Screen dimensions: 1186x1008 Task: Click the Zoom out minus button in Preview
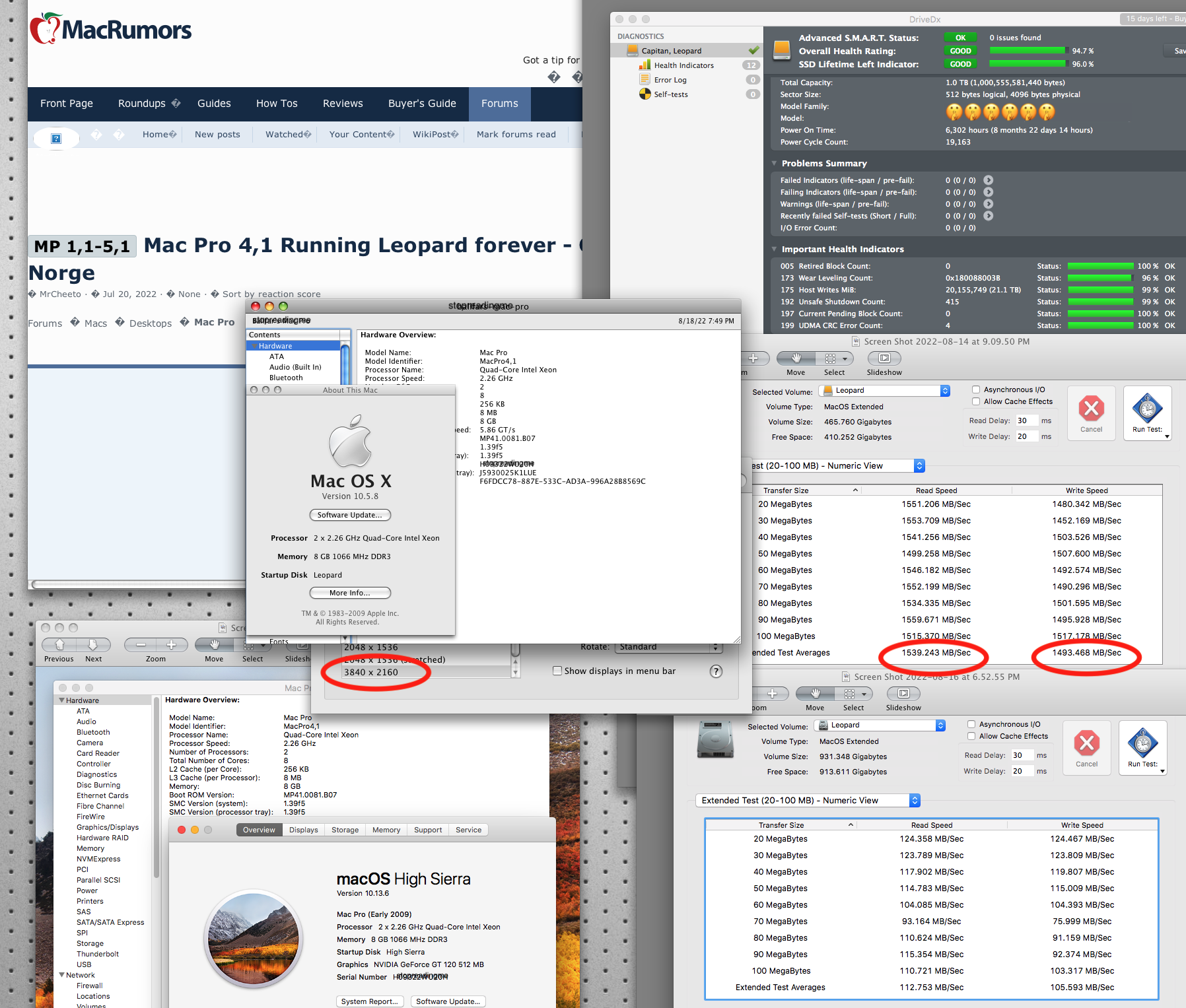[x=141, y=644]
